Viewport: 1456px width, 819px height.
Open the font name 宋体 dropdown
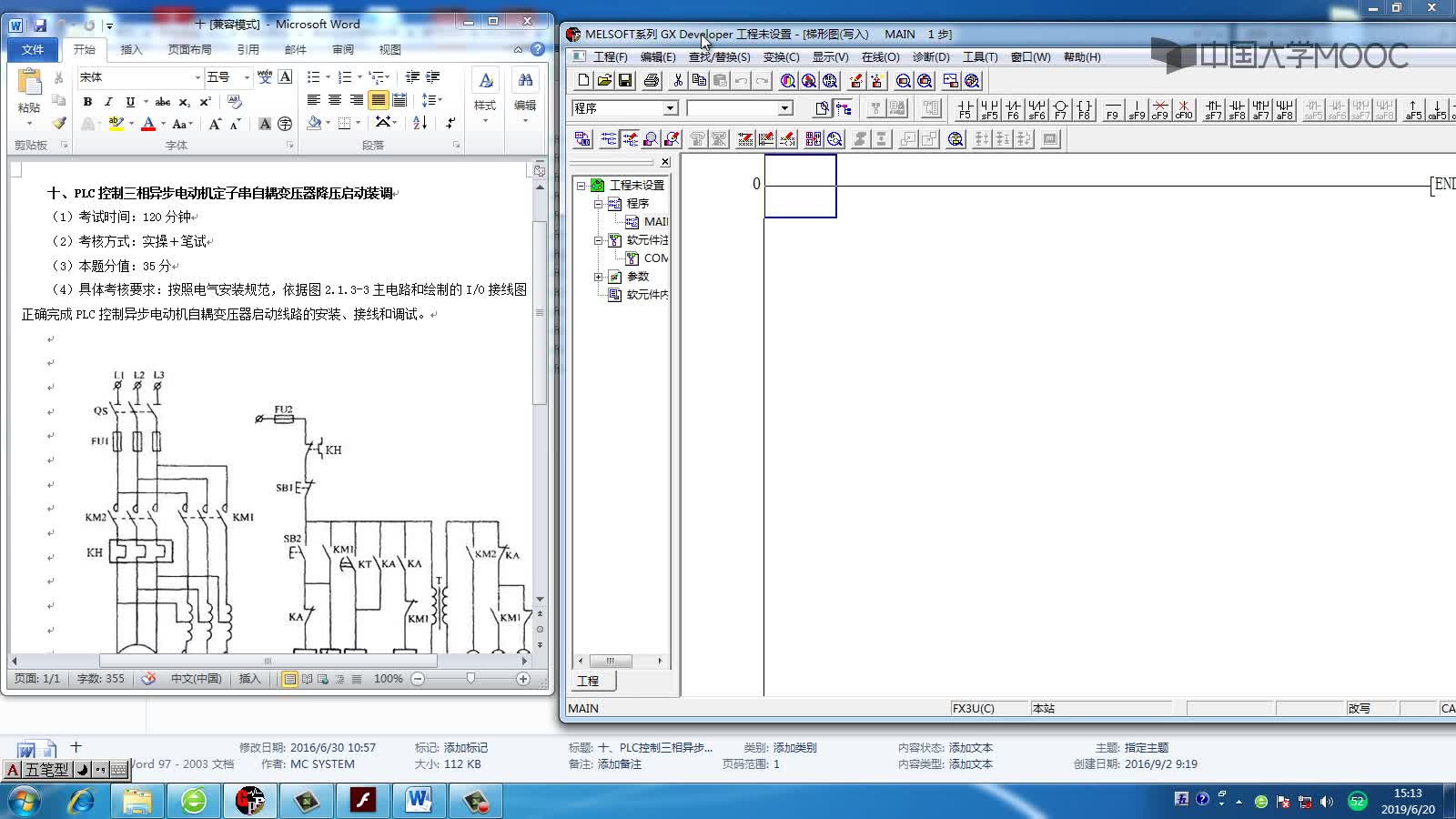197,77
